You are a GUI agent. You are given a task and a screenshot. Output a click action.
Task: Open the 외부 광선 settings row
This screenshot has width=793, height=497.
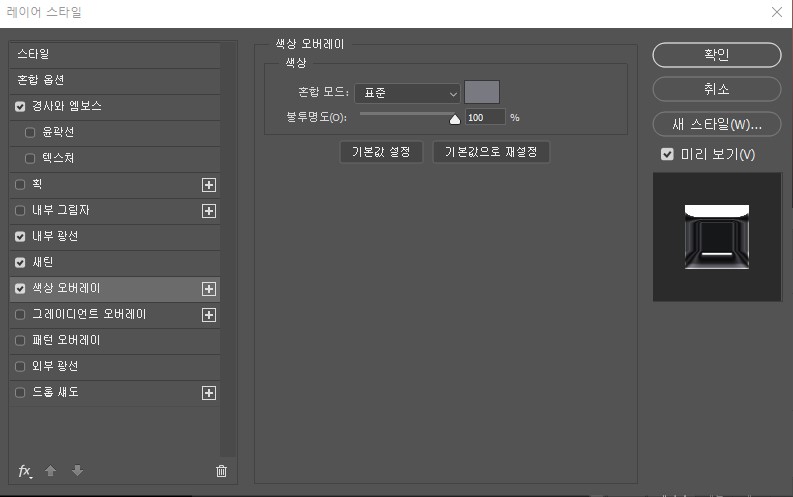[x=115, y=367]
